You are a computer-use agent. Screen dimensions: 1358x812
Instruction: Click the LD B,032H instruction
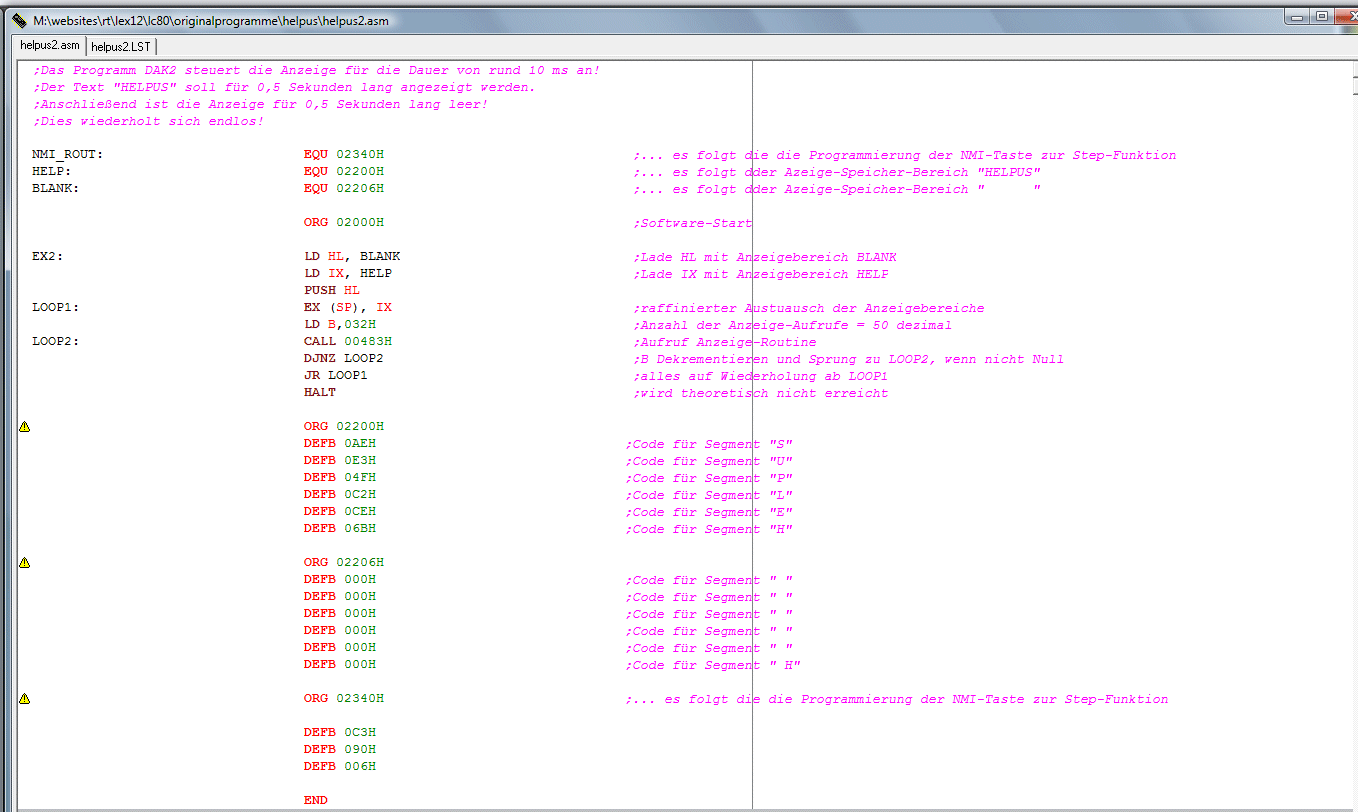pos(340,325)
